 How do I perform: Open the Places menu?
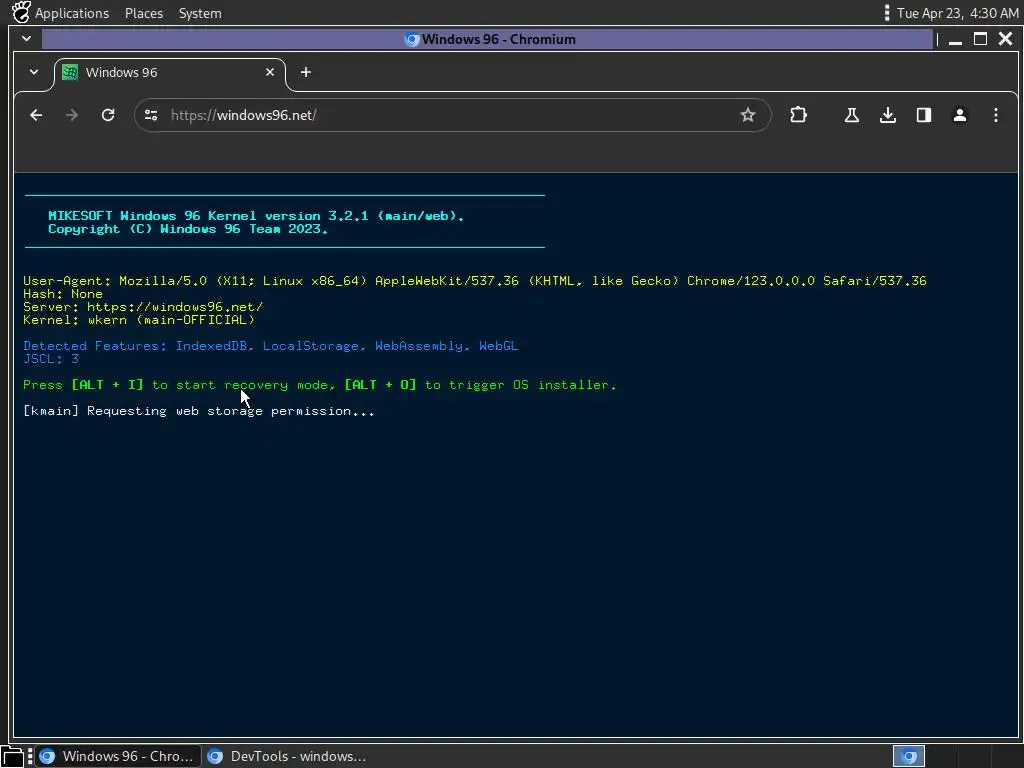(144, 13)
